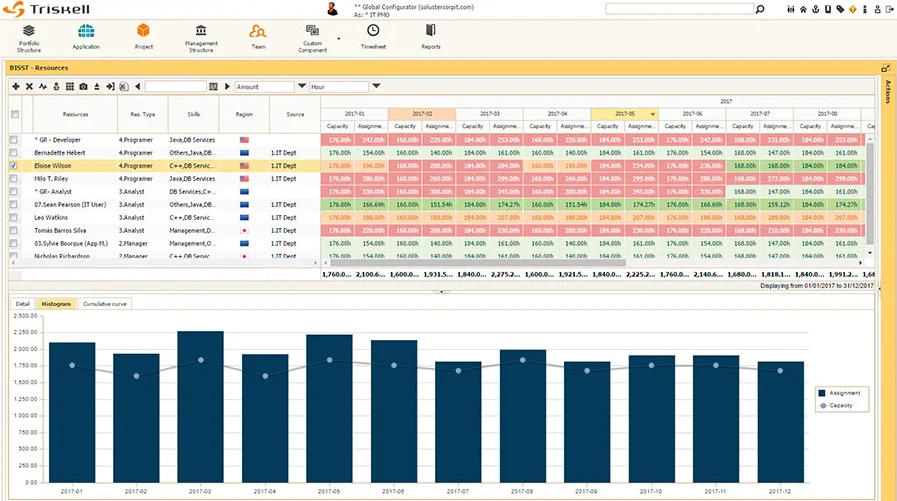Click the previous period arrow
897x501 pixels.
point(138,86)
